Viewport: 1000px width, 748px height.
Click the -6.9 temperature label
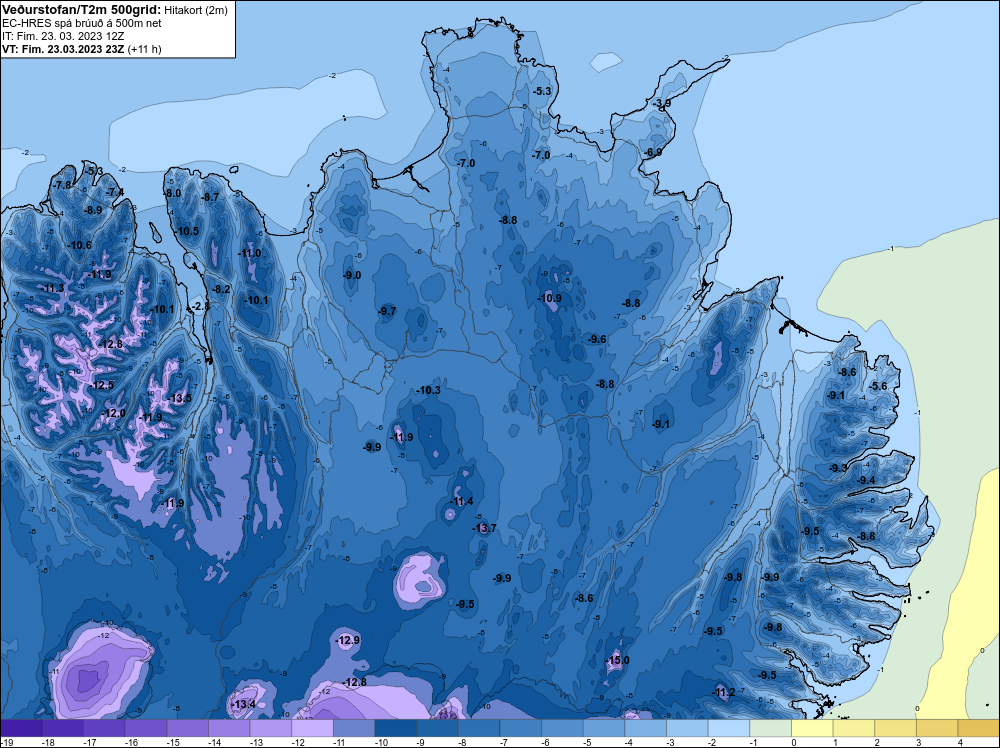tap(653, 152)
